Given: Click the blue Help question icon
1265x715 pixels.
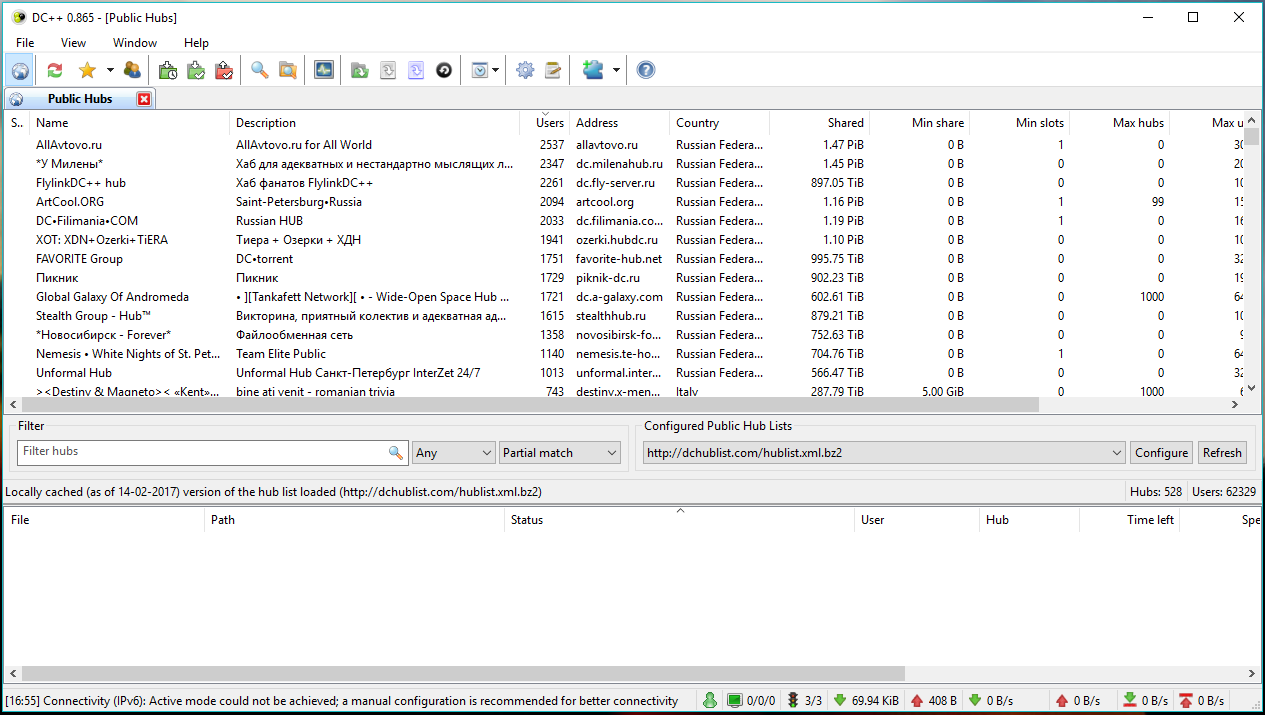Looking at the screenshot, I should point(646,70).
